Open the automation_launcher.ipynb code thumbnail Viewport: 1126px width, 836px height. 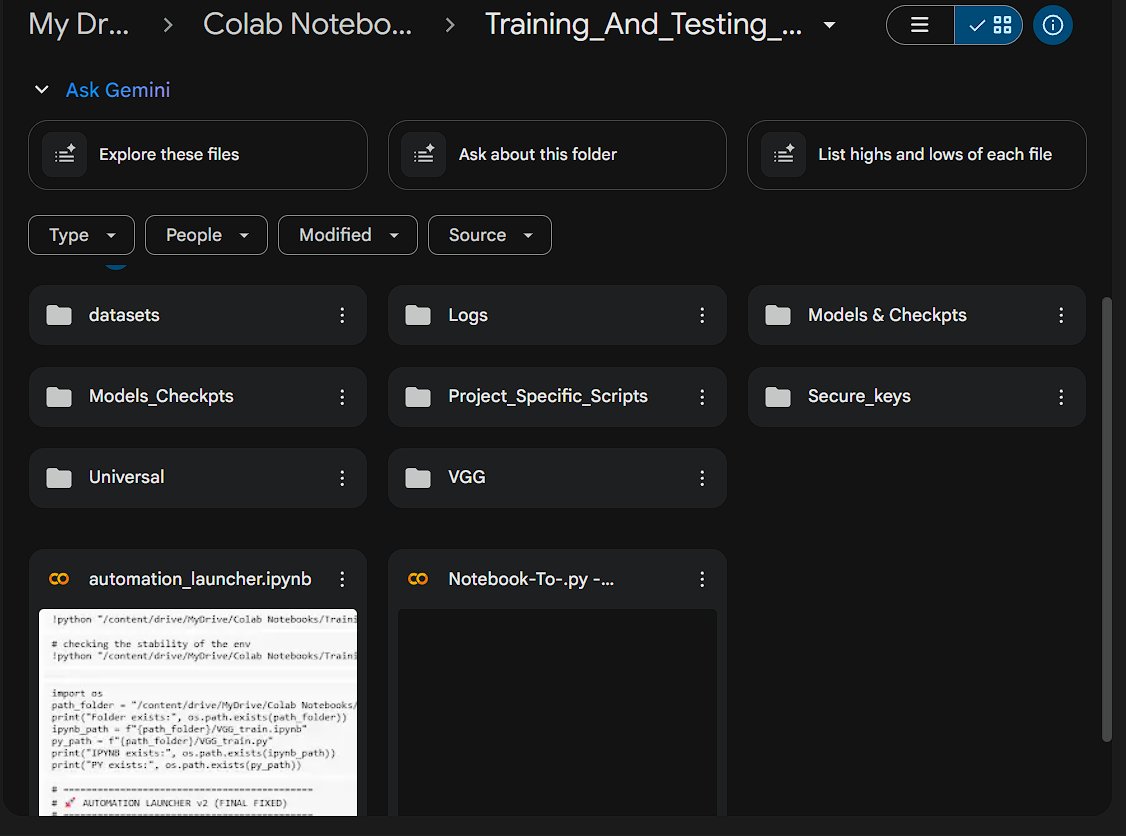[x=197, y=710]
